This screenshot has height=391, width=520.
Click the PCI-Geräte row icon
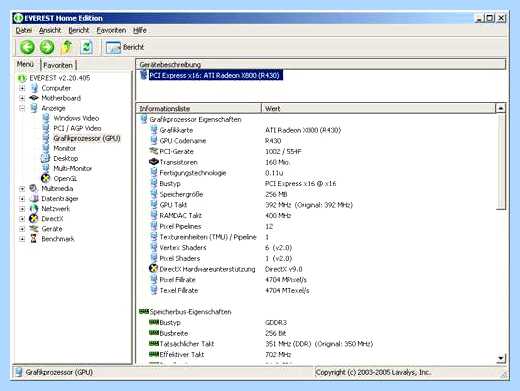(x=154, y=151)
